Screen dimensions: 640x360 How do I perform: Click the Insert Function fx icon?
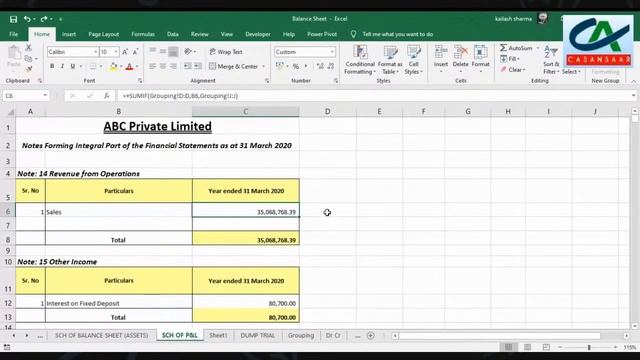[x=107, y=96]
